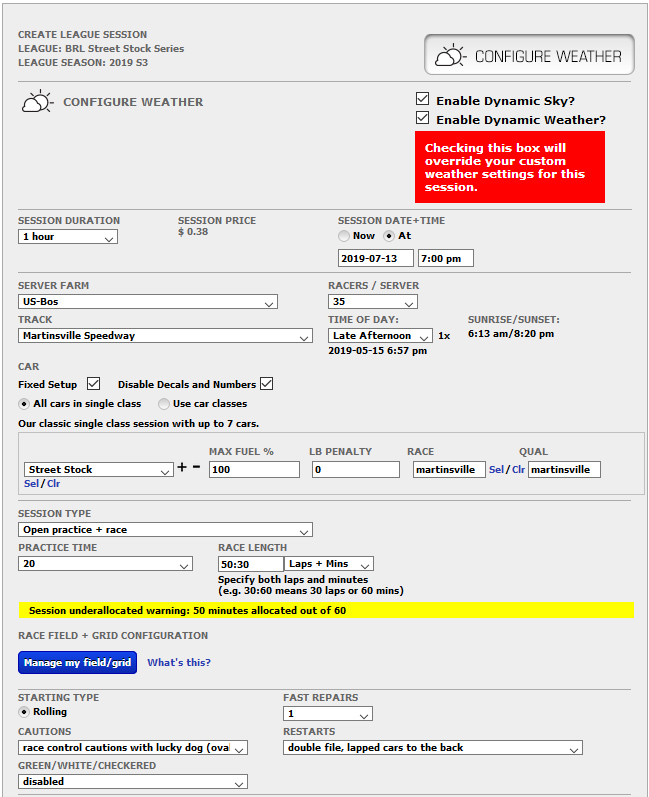Open the Track selection dropdown
The image size is (649, 797).
click(165, 336)
